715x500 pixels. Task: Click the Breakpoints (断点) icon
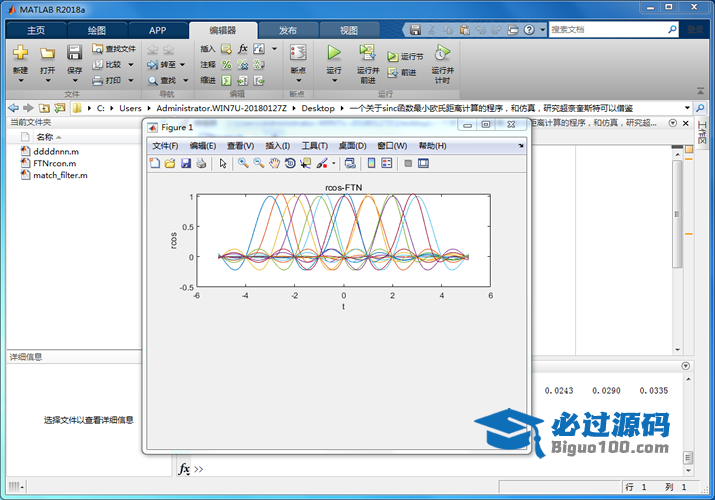[298, 53]
